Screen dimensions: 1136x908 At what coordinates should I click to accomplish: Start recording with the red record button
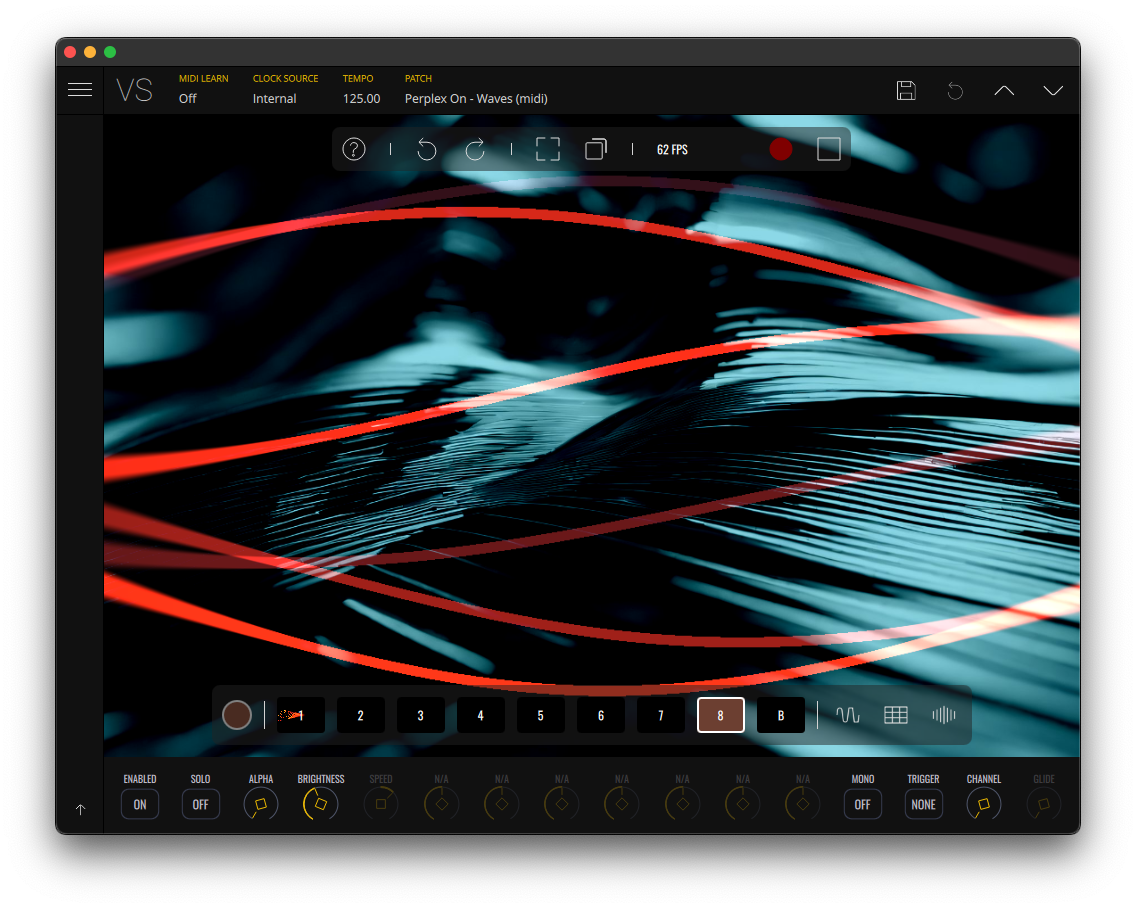[781, 149]
